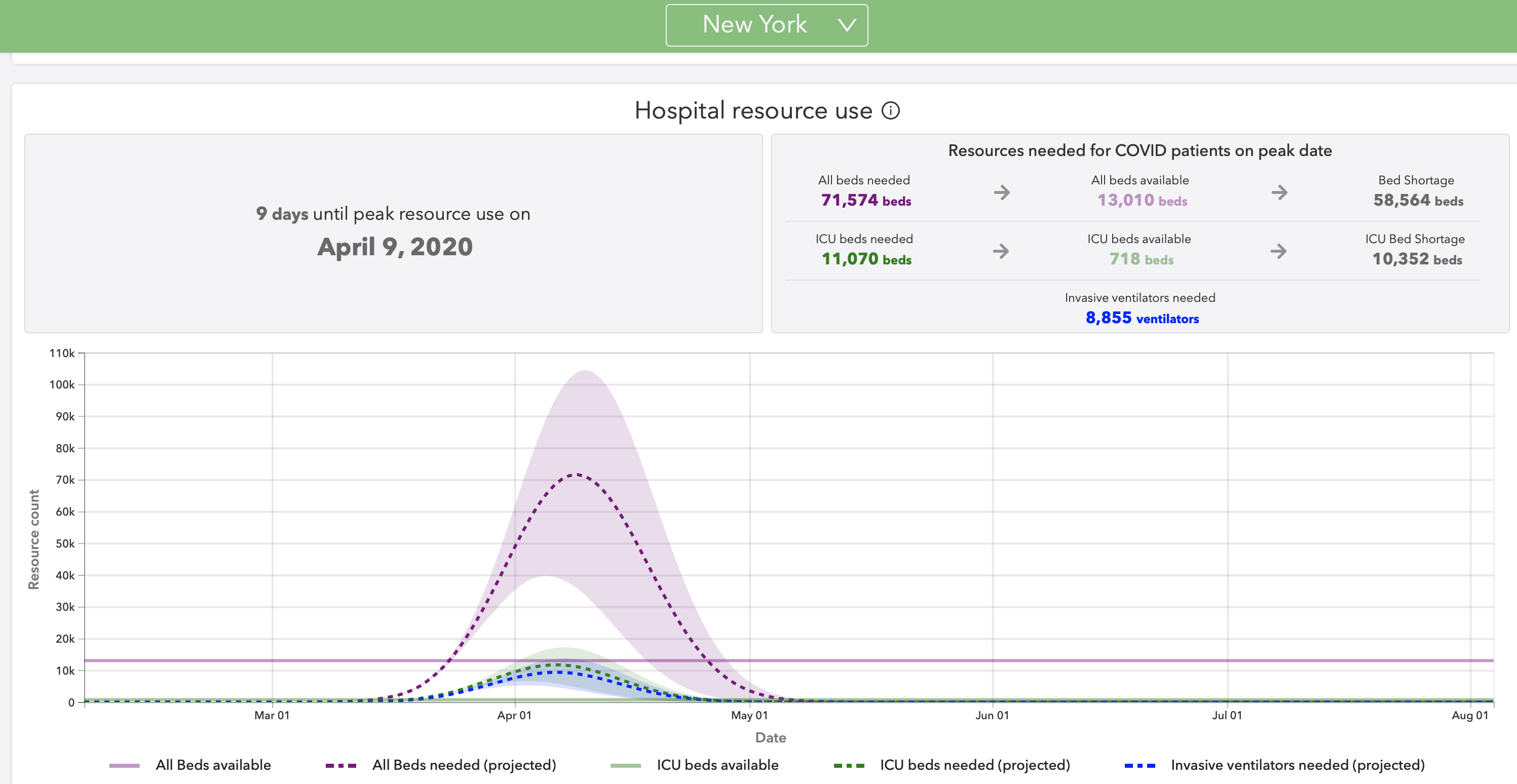Click the purple All Beds available legend swatch

tap(124, 766)
